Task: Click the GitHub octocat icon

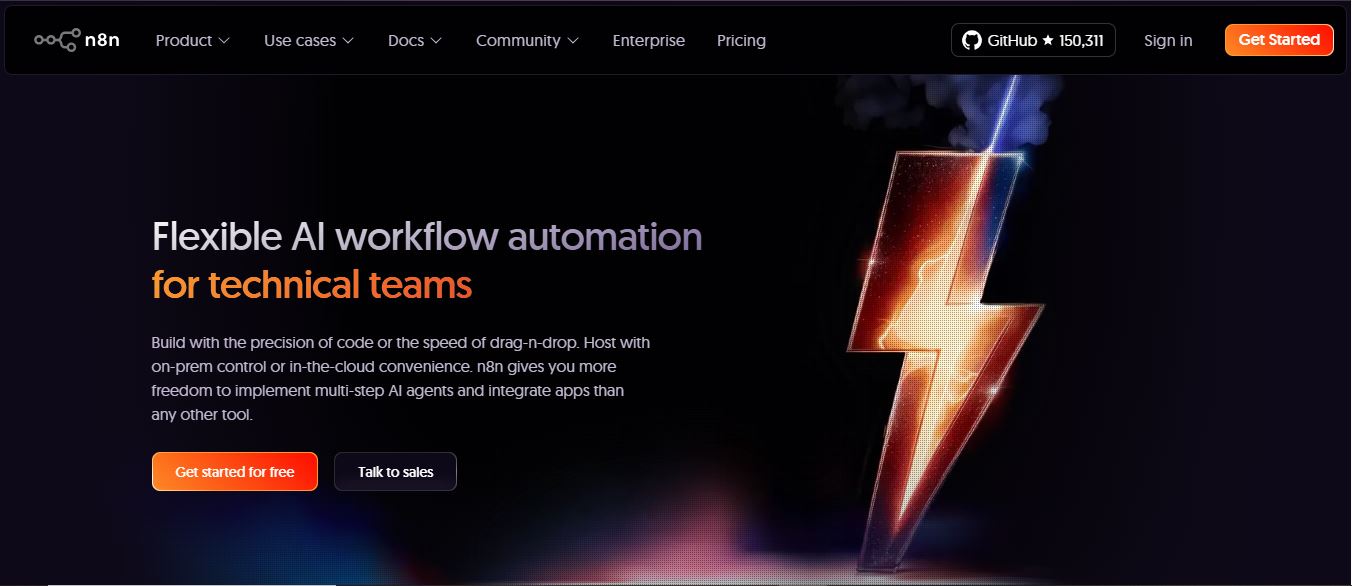Action: tap(970, 41)
